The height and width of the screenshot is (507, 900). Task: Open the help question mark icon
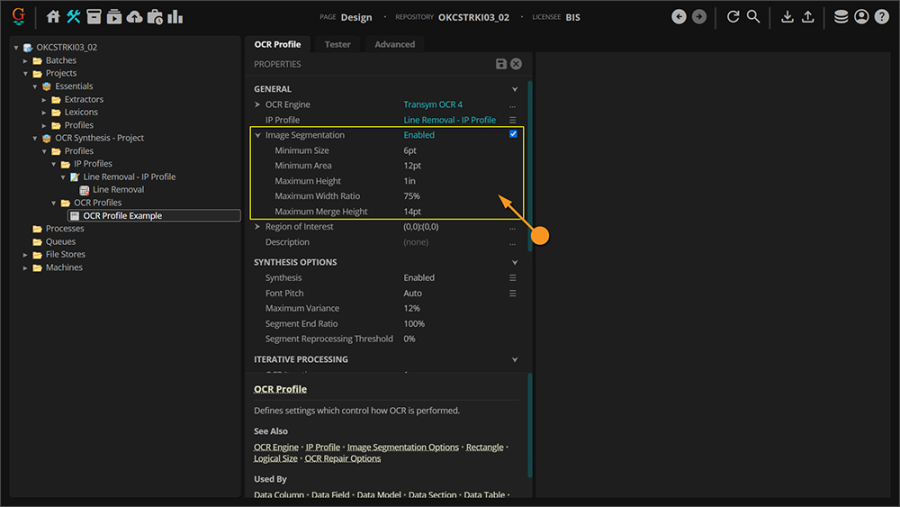point(882,17)
